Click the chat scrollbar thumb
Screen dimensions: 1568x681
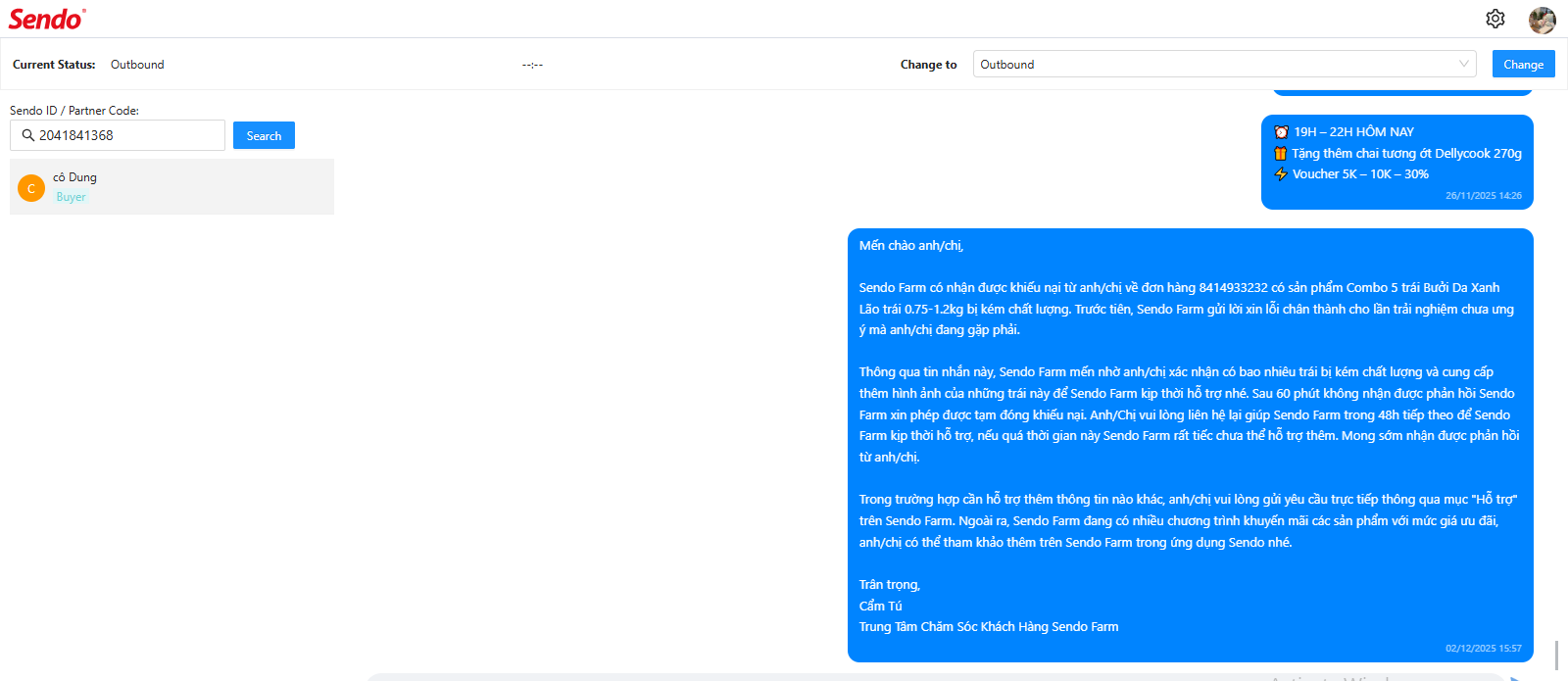point(1556,656)
